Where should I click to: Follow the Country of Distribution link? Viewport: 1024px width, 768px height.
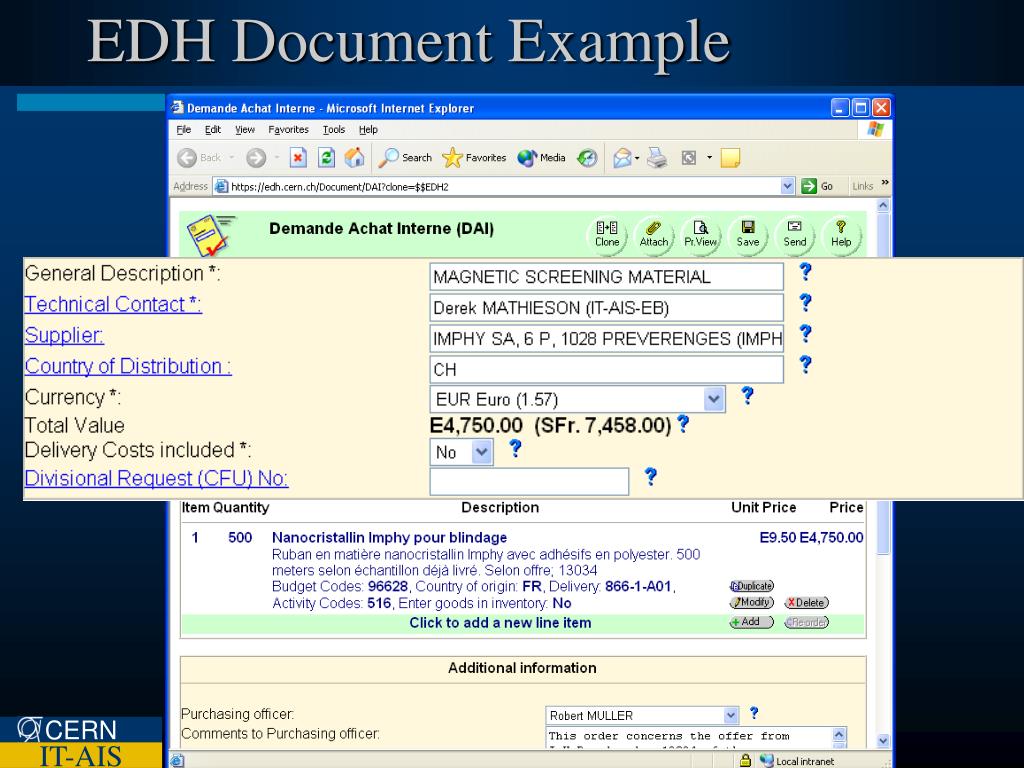(128, 366)
